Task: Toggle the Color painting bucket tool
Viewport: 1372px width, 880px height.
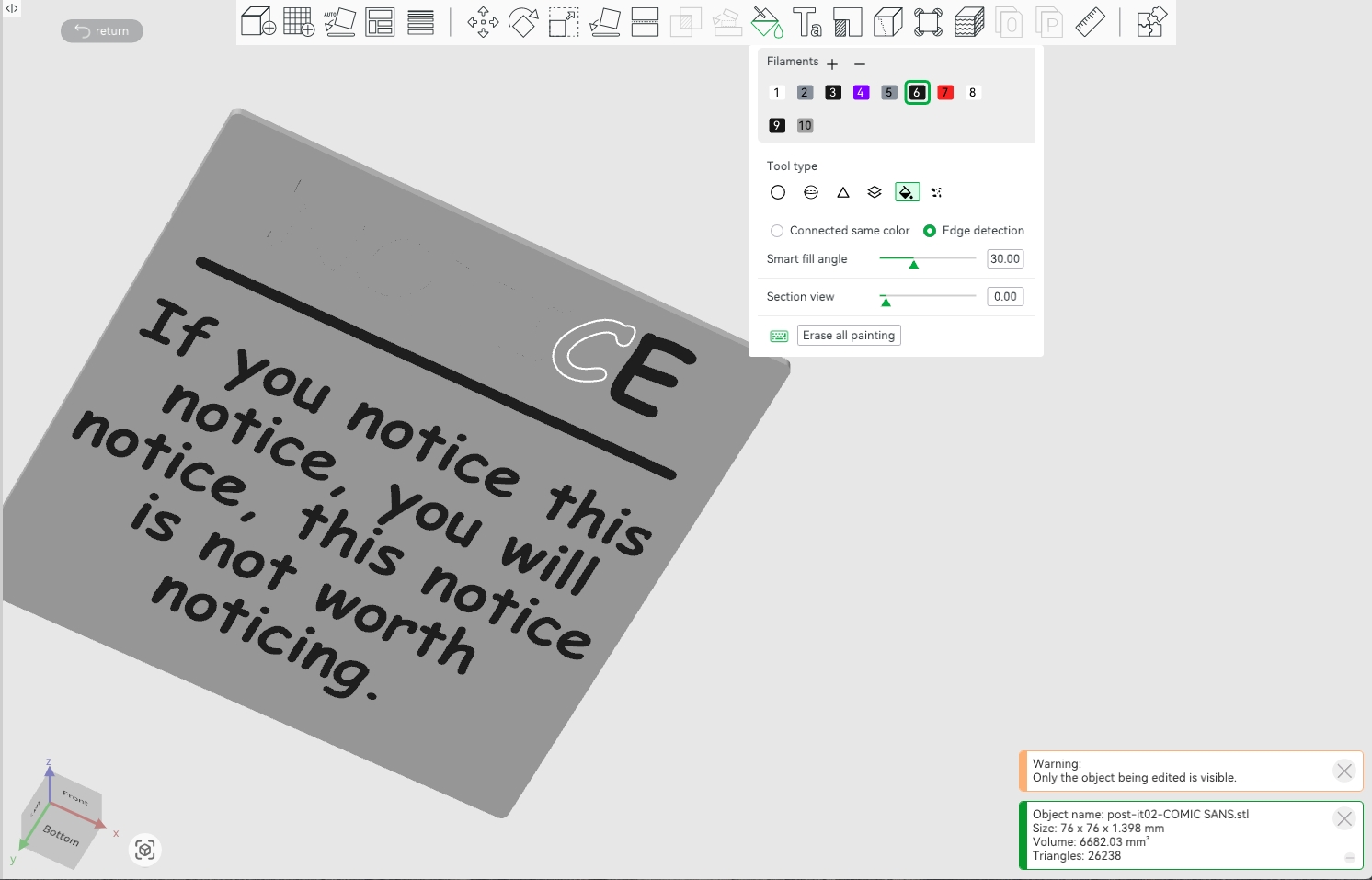Action: (x=766, y=21)
